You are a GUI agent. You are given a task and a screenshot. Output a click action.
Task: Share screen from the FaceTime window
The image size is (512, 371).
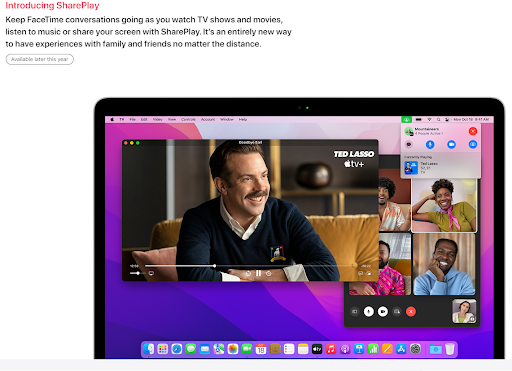pyautogui.click(x=397, y=312)
